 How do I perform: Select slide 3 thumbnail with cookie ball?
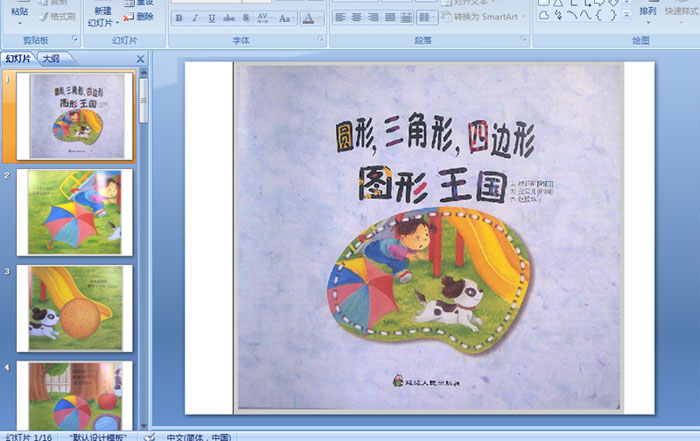(x=75, y=308)
